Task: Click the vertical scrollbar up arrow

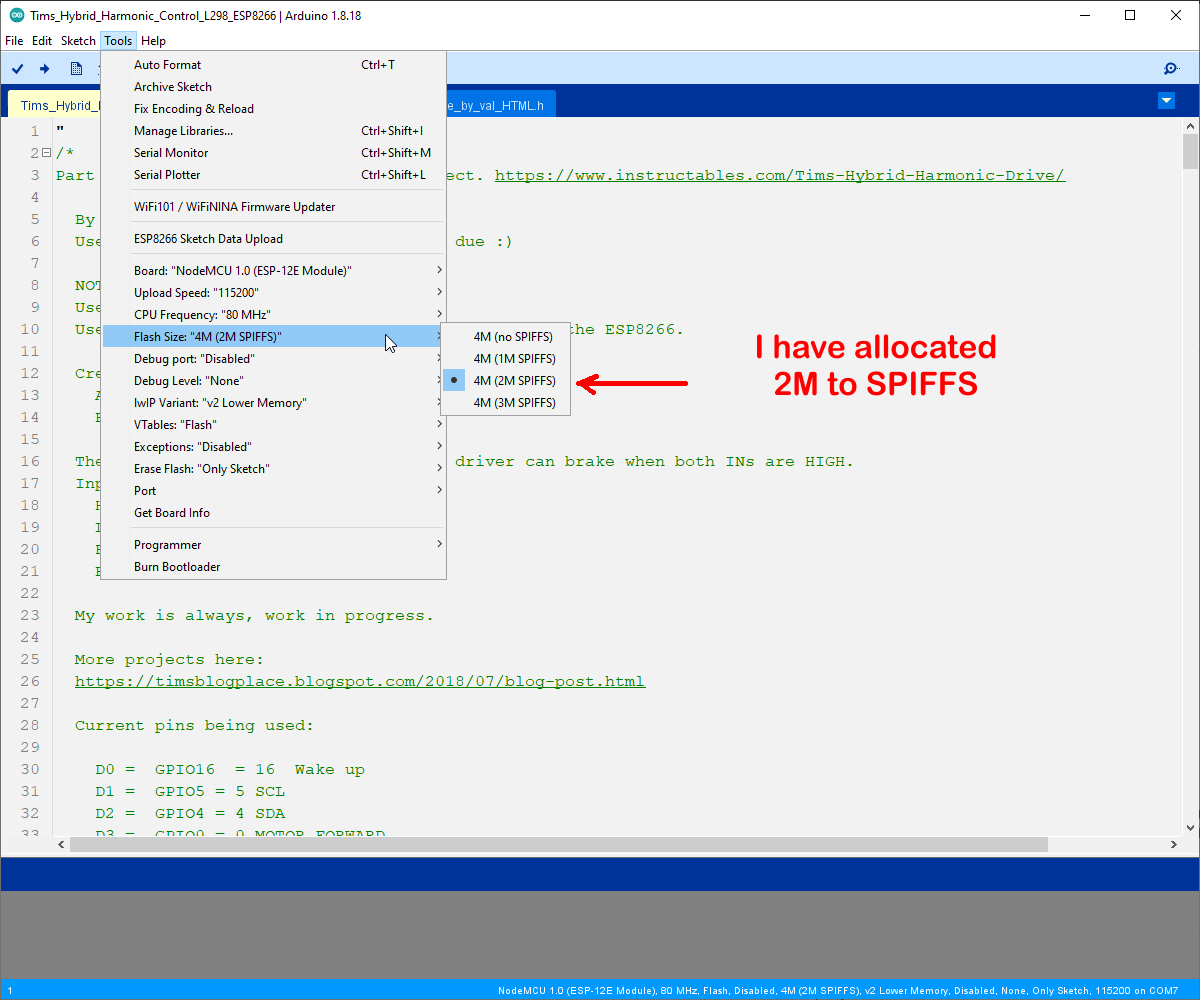Action: click(1190, 125)
